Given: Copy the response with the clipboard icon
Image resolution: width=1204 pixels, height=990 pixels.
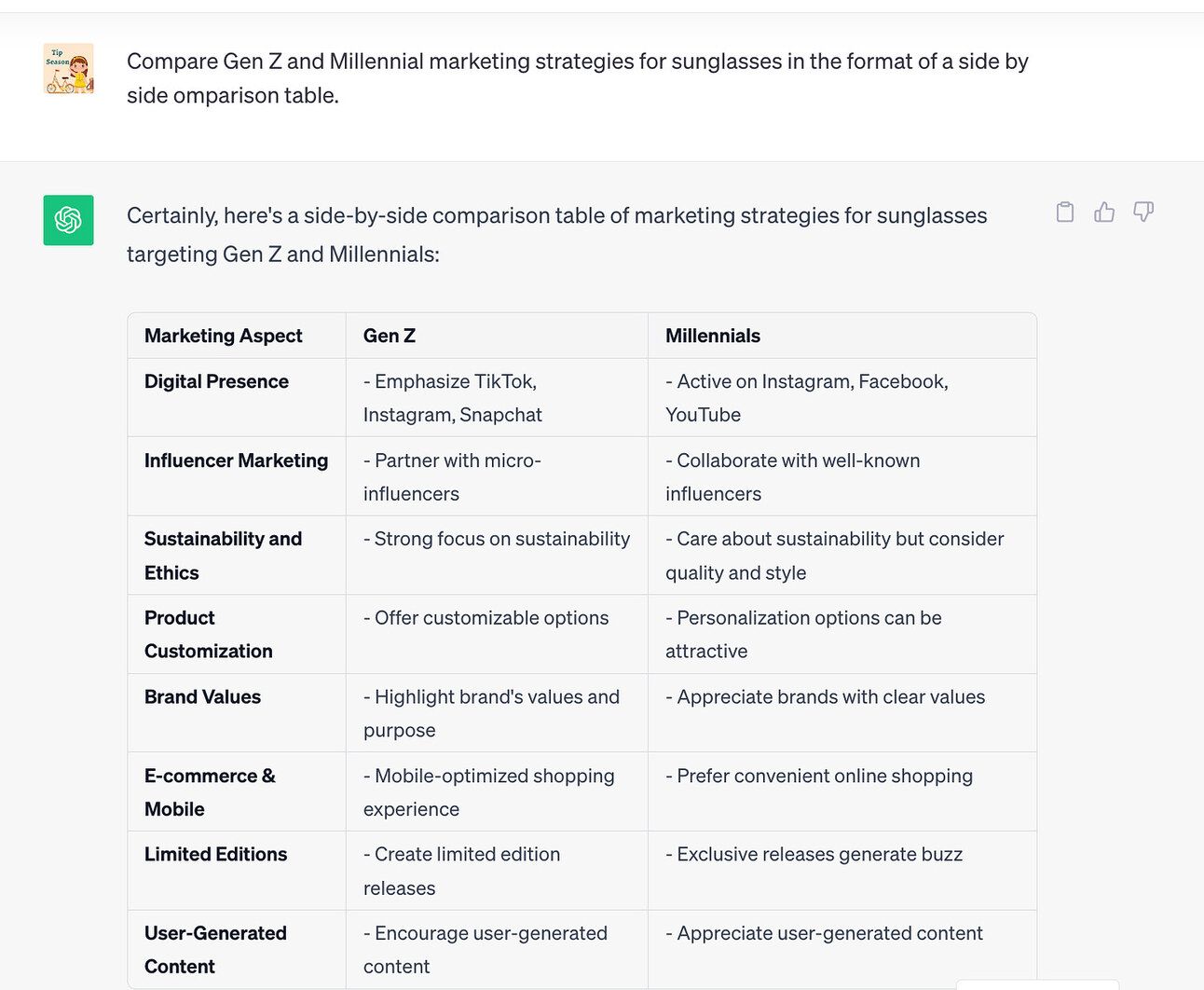Looking at the screenshot, I should click(1065, 213).
